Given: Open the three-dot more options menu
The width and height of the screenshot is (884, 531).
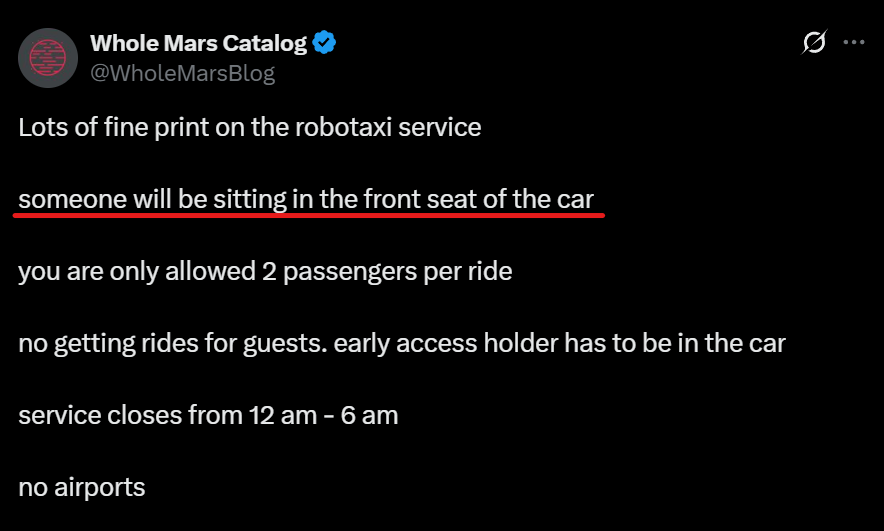Looking at the screenshot, I should point(854,42).
